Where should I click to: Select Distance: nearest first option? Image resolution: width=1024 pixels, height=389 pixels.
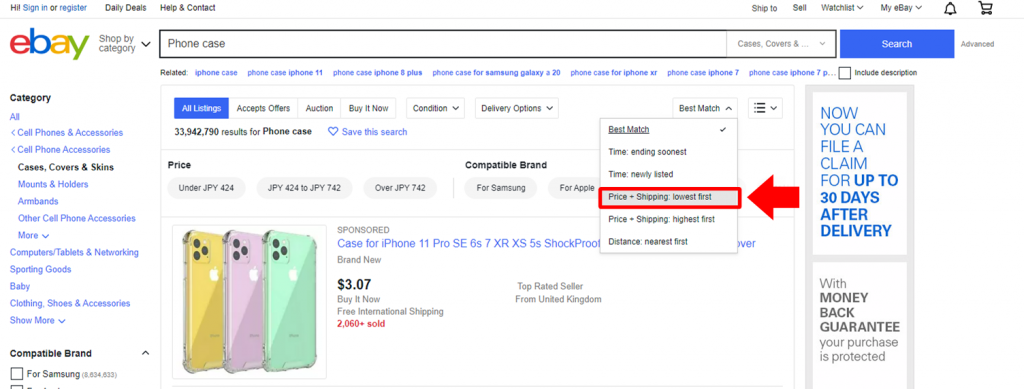point(668,241)
